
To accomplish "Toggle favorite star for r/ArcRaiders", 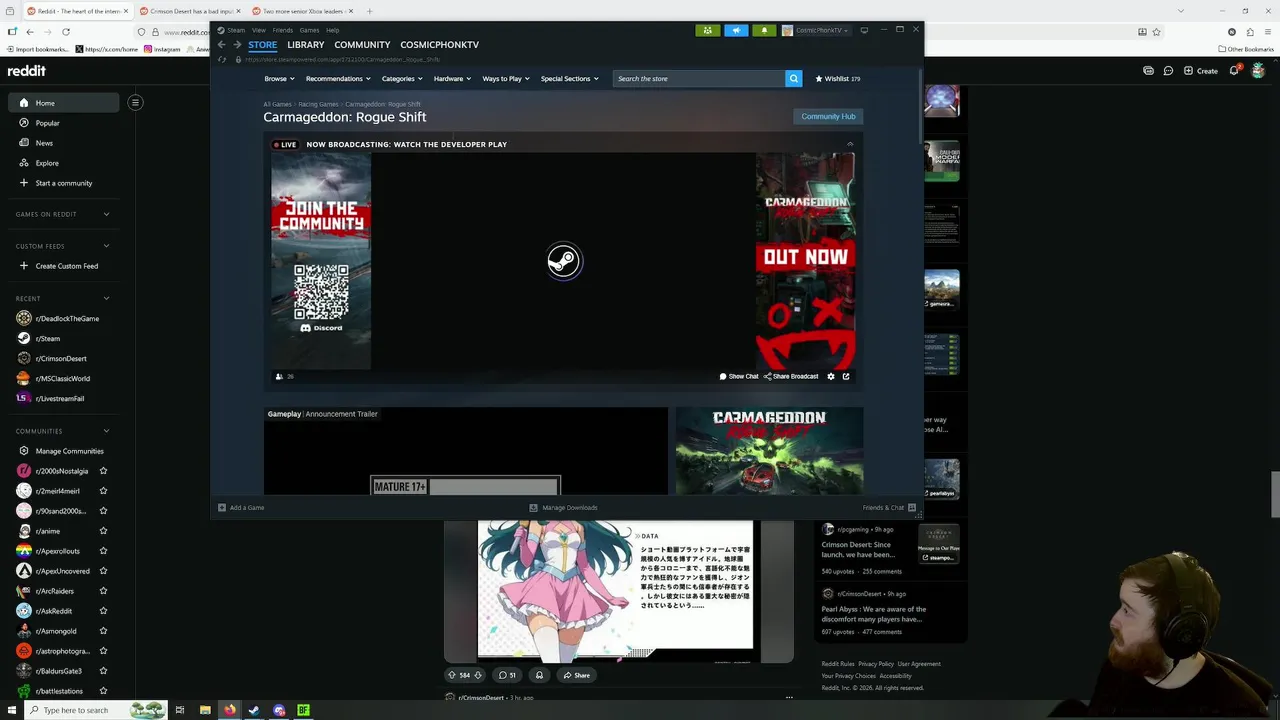I will [103, 591].
